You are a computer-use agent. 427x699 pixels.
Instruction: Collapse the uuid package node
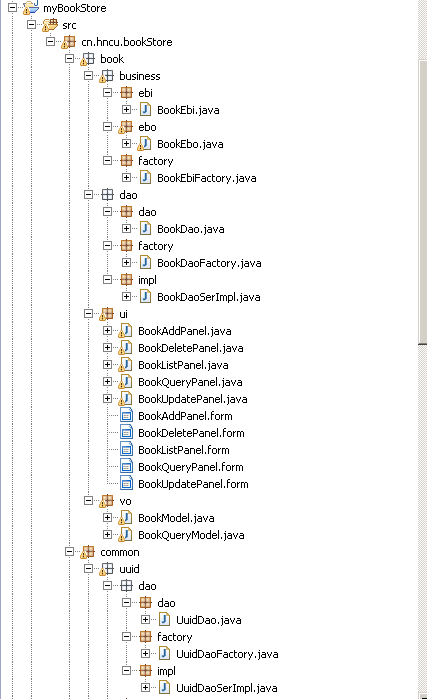88,568
